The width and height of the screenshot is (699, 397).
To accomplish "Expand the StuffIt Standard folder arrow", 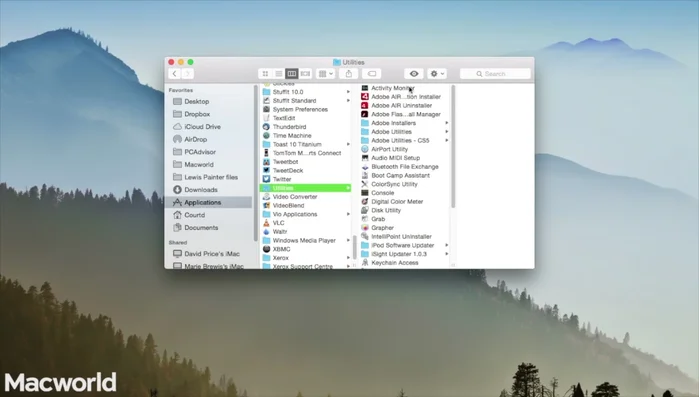I will (348, 101).
